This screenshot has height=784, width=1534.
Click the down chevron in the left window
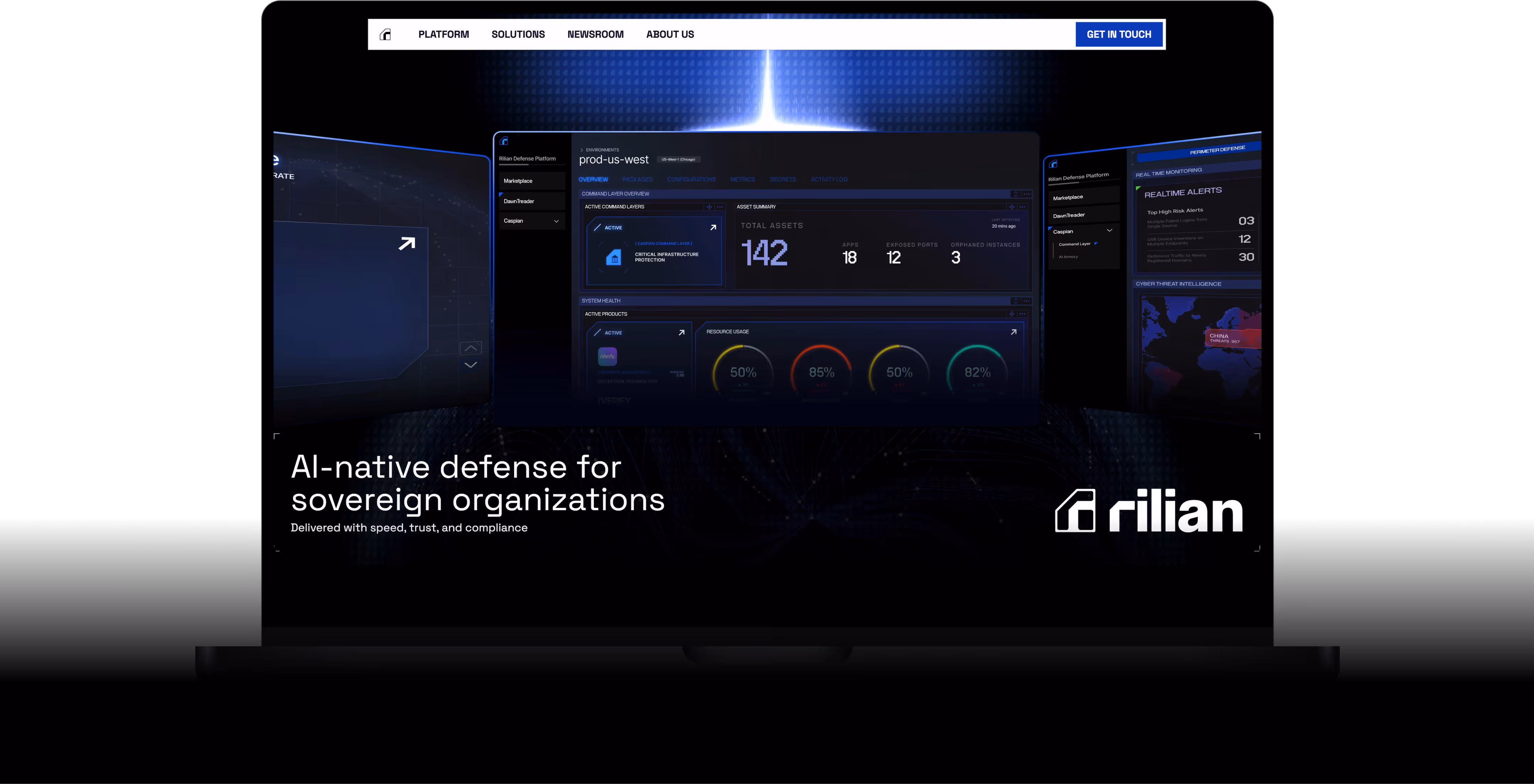coord(470,365)
